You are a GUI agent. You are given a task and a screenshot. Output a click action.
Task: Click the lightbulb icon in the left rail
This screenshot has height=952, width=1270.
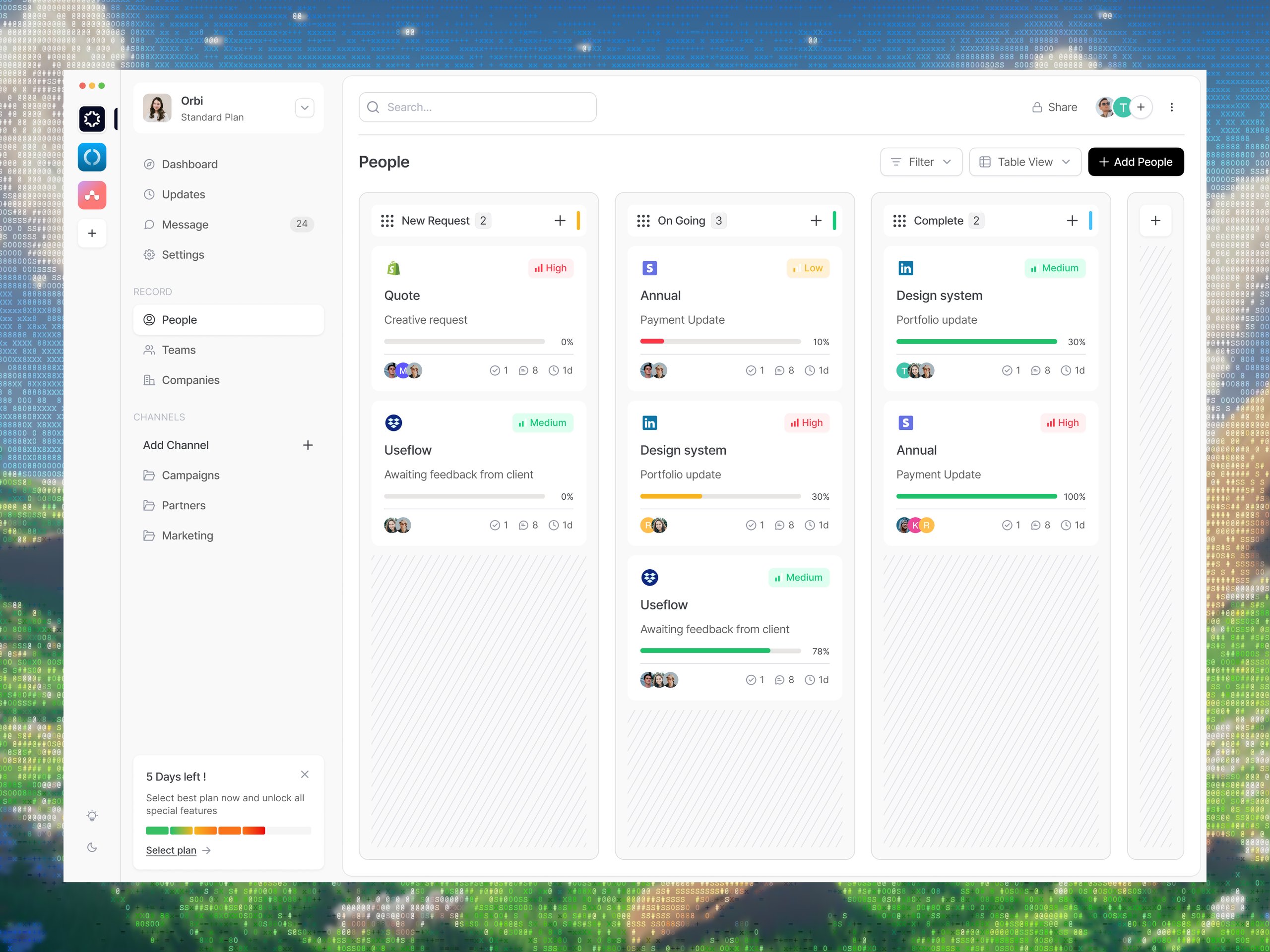pos(92,816)
